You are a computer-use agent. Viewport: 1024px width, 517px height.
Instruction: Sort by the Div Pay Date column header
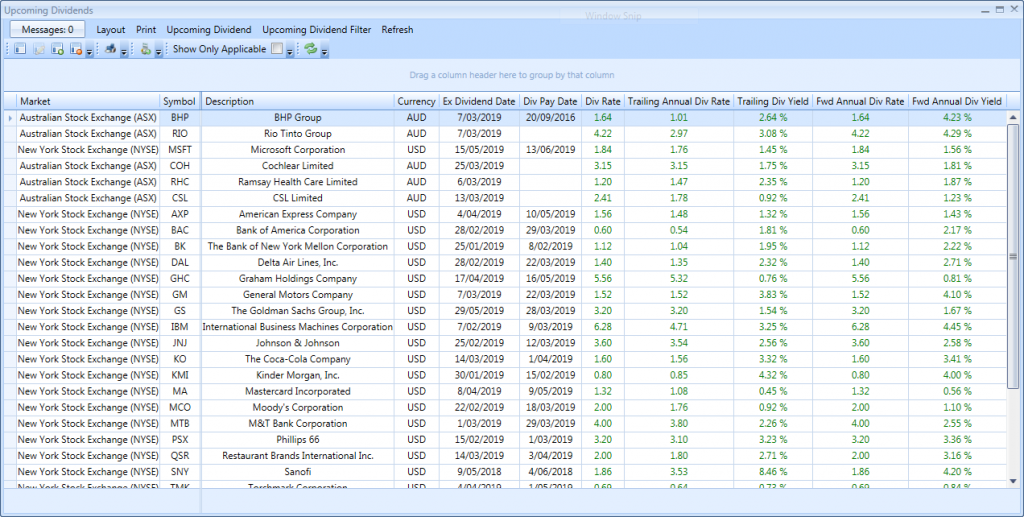[x=550, y=101]
